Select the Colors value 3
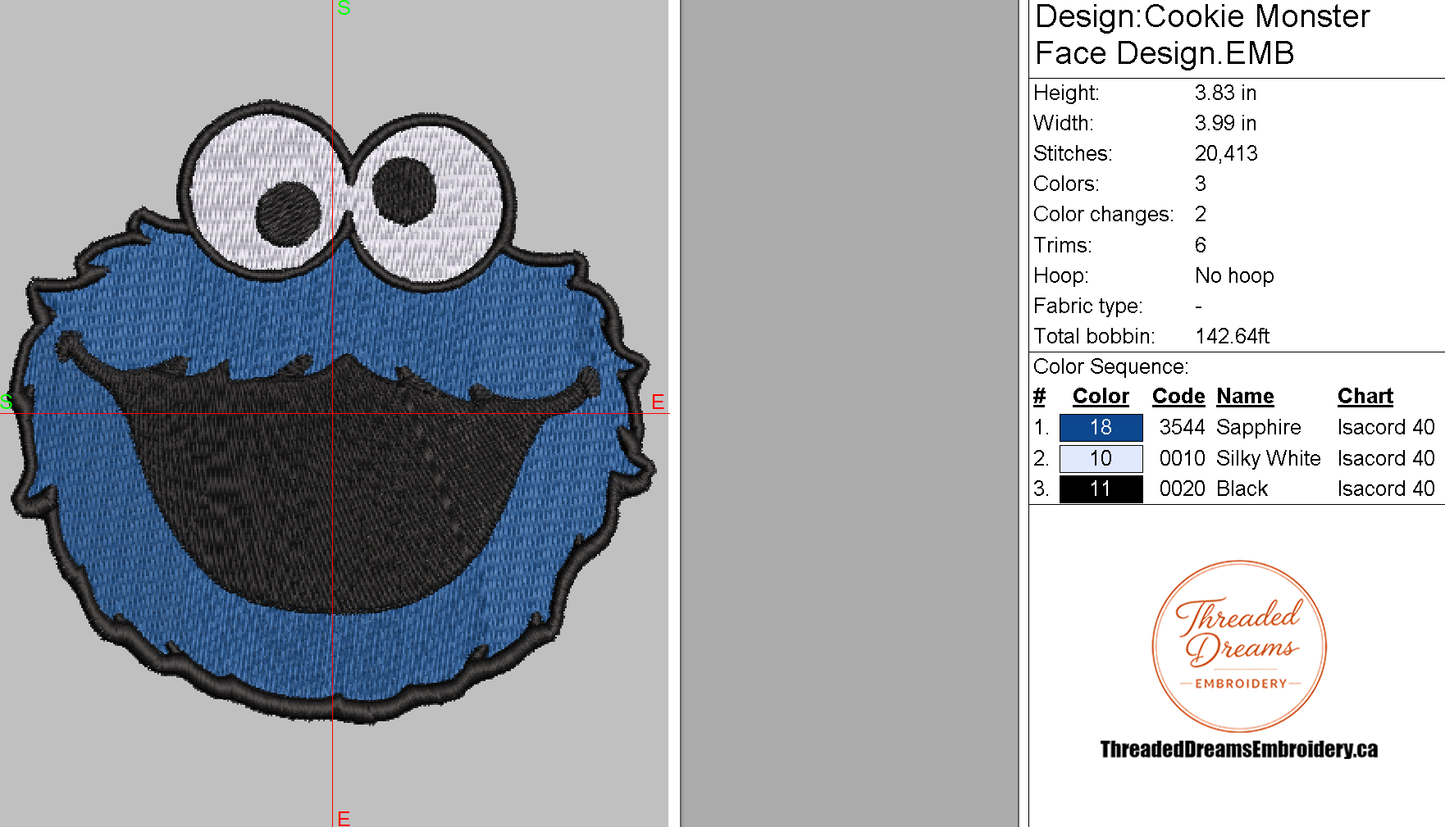The height and width of the screenshot is (827, 1445). [1201, 184]
